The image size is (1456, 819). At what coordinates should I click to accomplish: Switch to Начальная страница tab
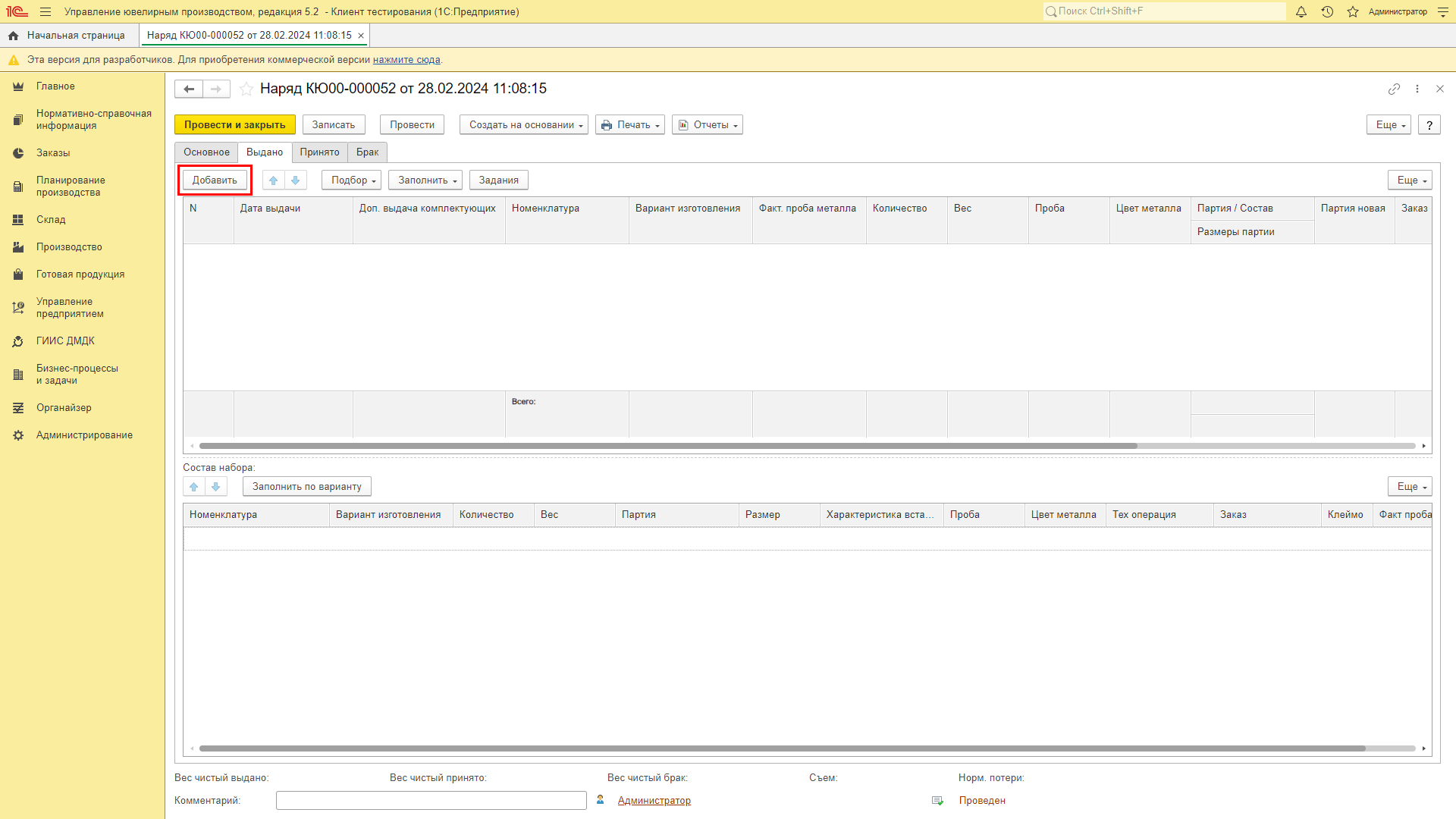click(x=70, y=36)
